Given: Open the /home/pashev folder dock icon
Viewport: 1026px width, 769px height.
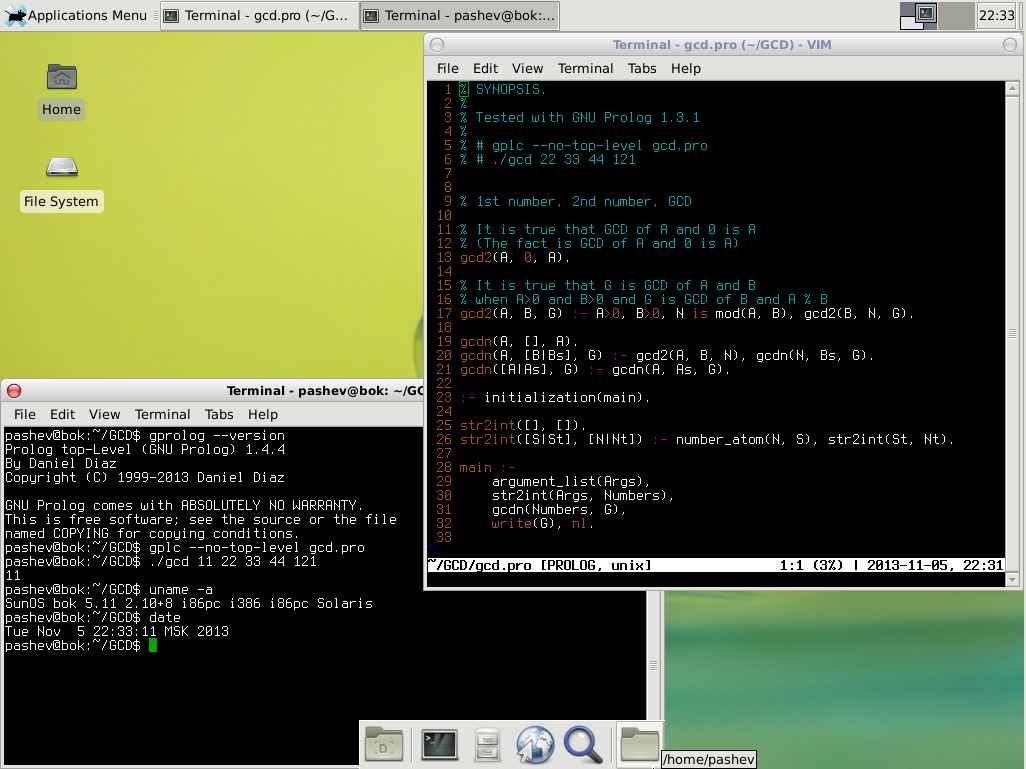Looking at the screenshot, I should click(x=639, y=744).
